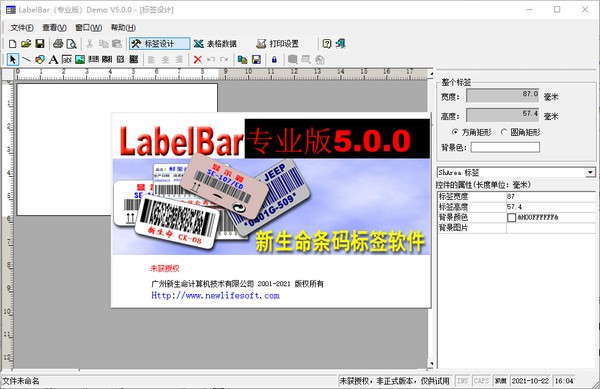600x389 pixels.
Task: Open the 窗口(W) menu
Action: point(88,28)
